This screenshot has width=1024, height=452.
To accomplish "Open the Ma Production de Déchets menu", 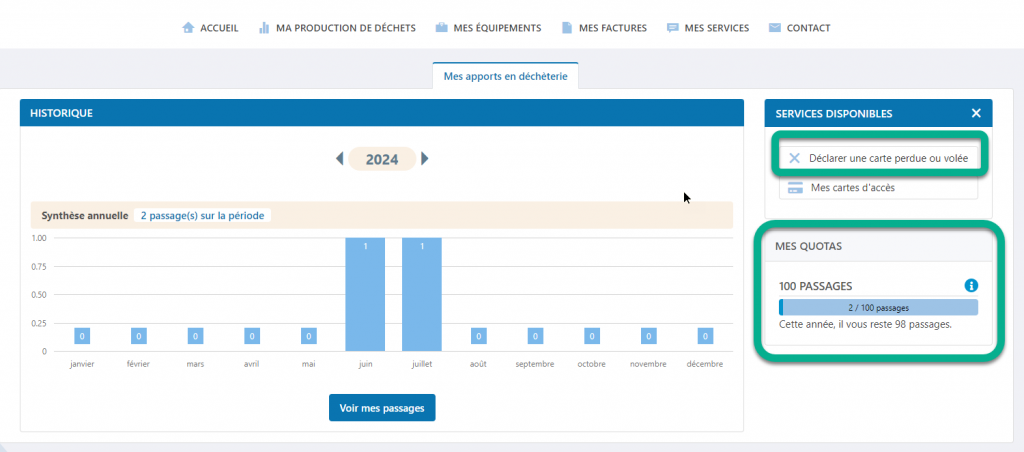I will click(x=345, y=28).
